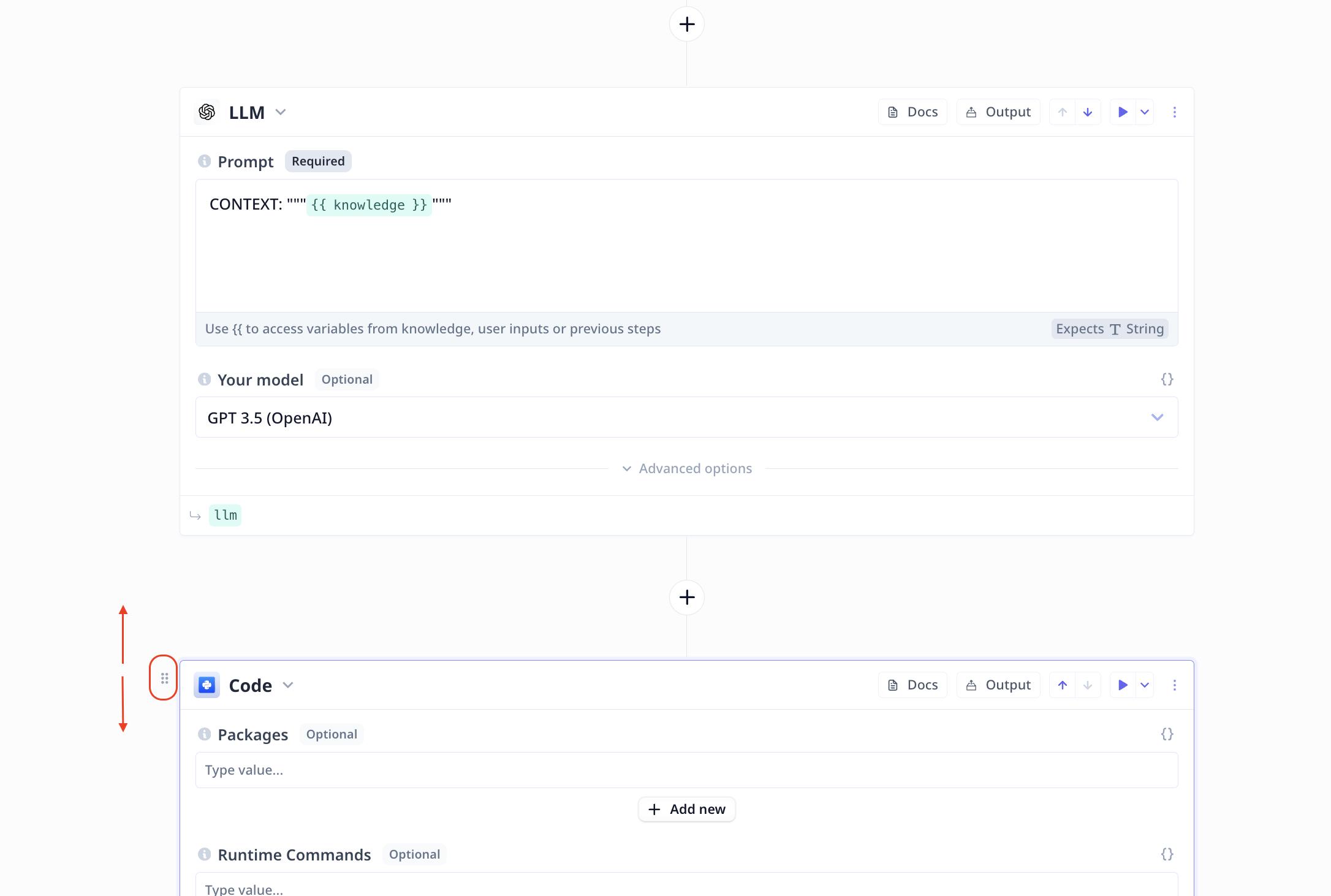The height and width of the screenshot is (896, 1331).
Task: Click the Your model info icon
Action: tap(204, 379)
